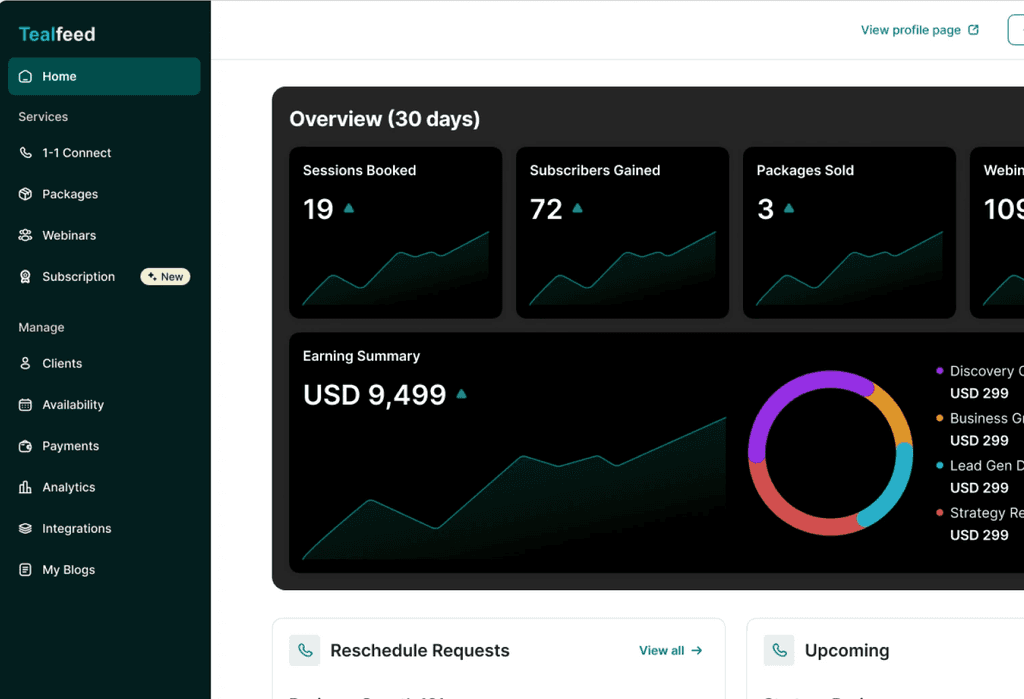Click the Packages box icon
Image resolution: width=1024 pixels, height=699 pixels.
[25, 194]
